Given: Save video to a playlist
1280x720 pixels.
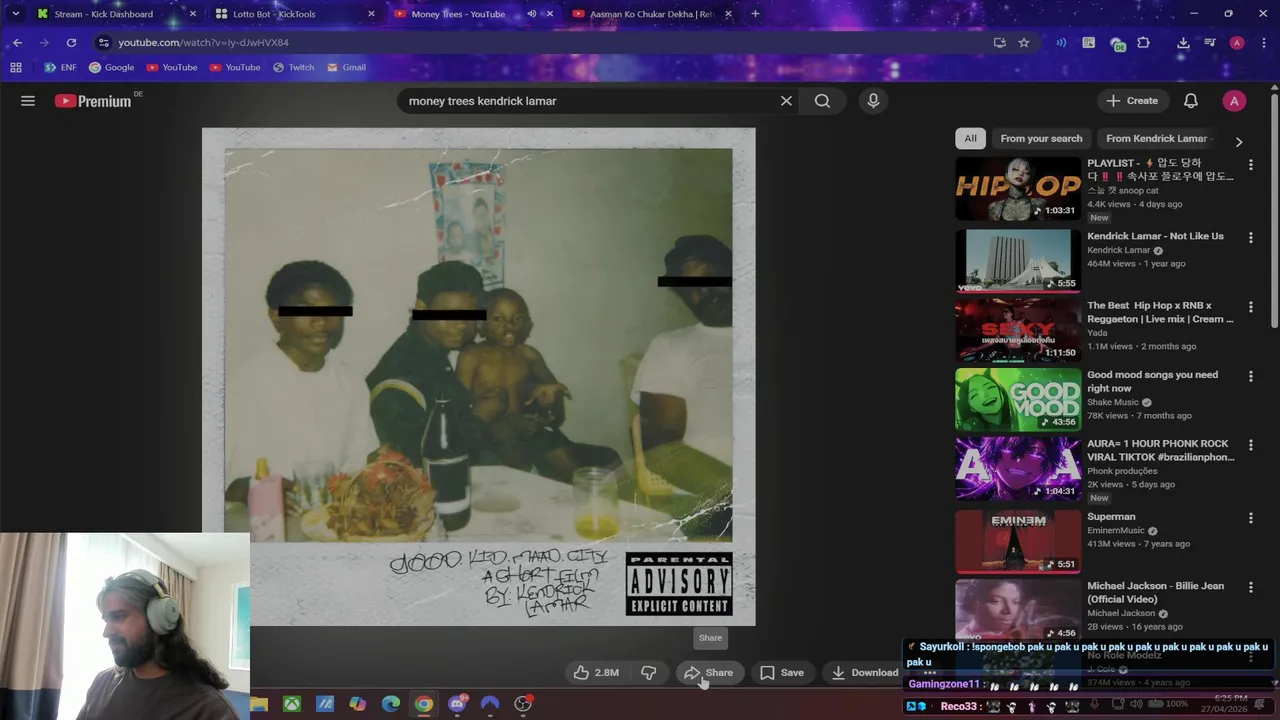Looking at the screenshot, I should [782, 673].
